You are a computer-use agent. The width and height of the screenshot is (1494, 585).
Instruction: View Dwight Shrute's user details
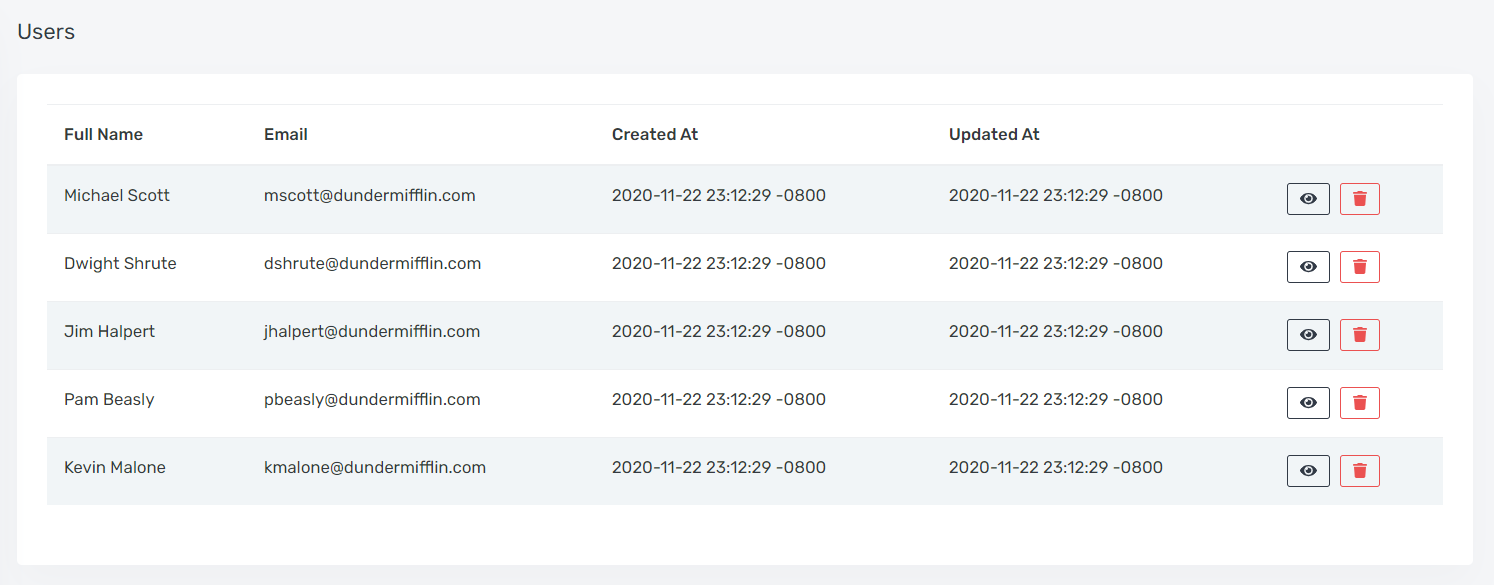pyautogui.click(x=1308, y=267)
